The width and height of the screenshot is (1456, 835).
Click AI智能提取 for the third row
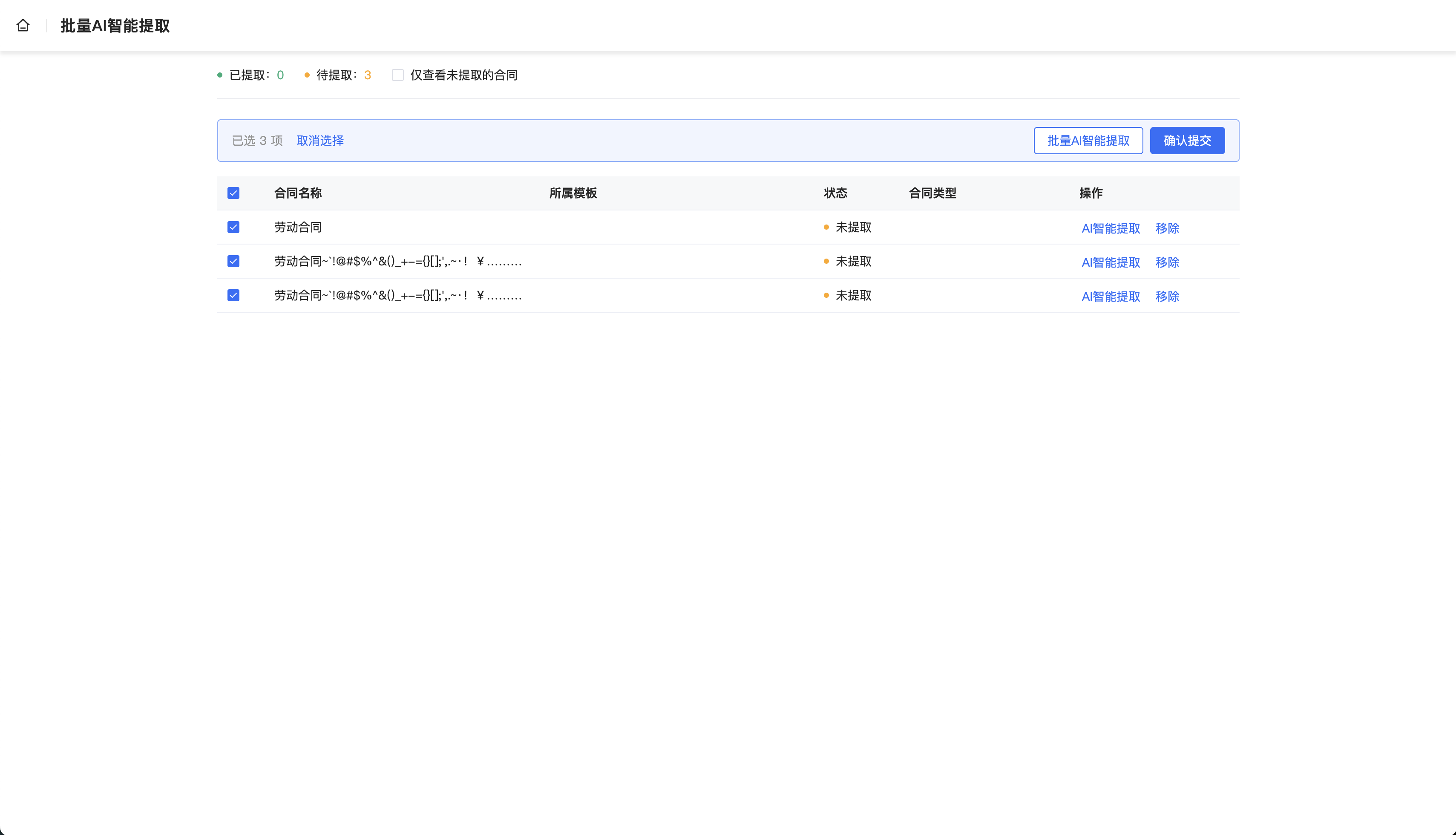(x=1110, y=297)
